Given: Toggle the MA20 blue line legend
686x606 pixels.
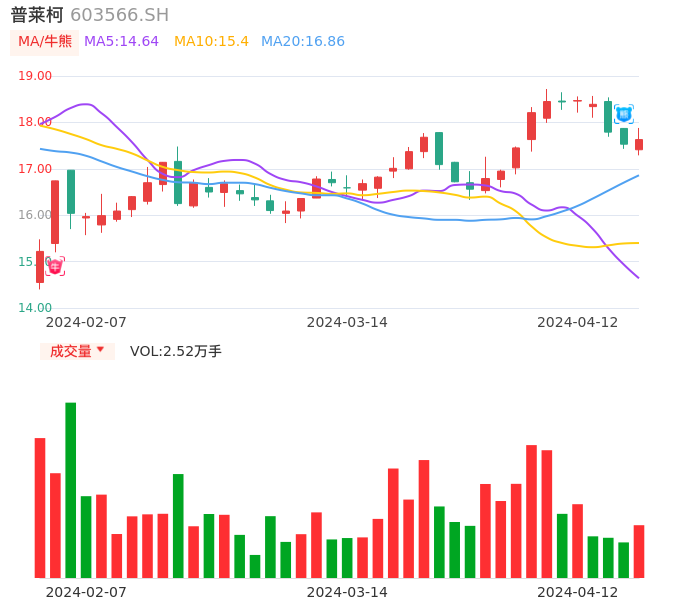Looking at the screenshot, I should coord(302,42).
